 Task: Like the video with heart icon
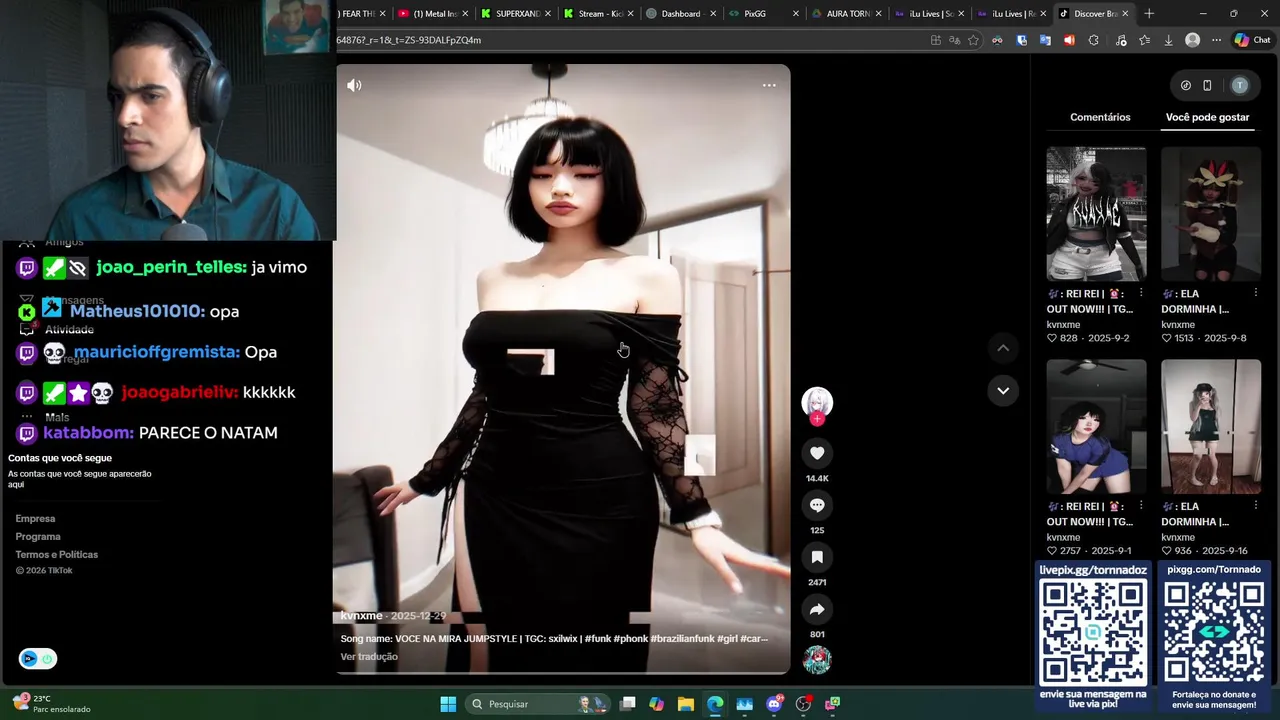point(817,453)
